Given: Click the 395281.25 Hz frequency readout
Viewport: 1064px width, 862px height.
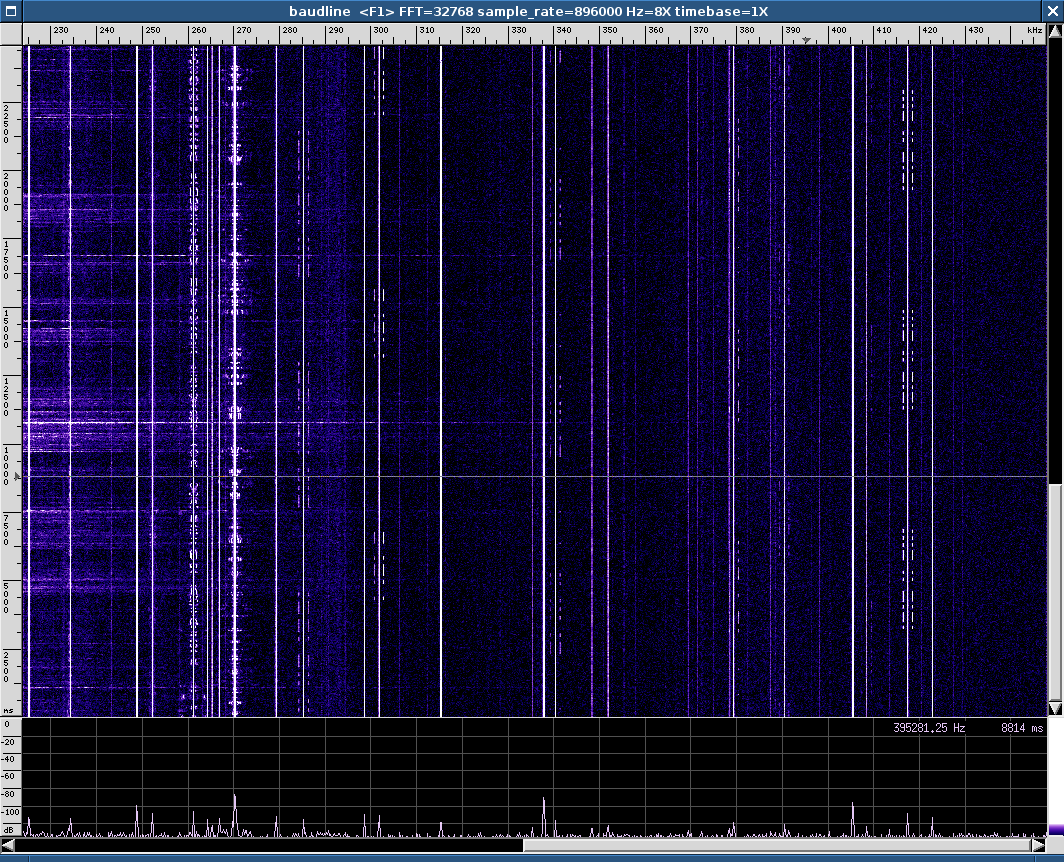Looking at the screenshot, I should [x=929, y=728].
